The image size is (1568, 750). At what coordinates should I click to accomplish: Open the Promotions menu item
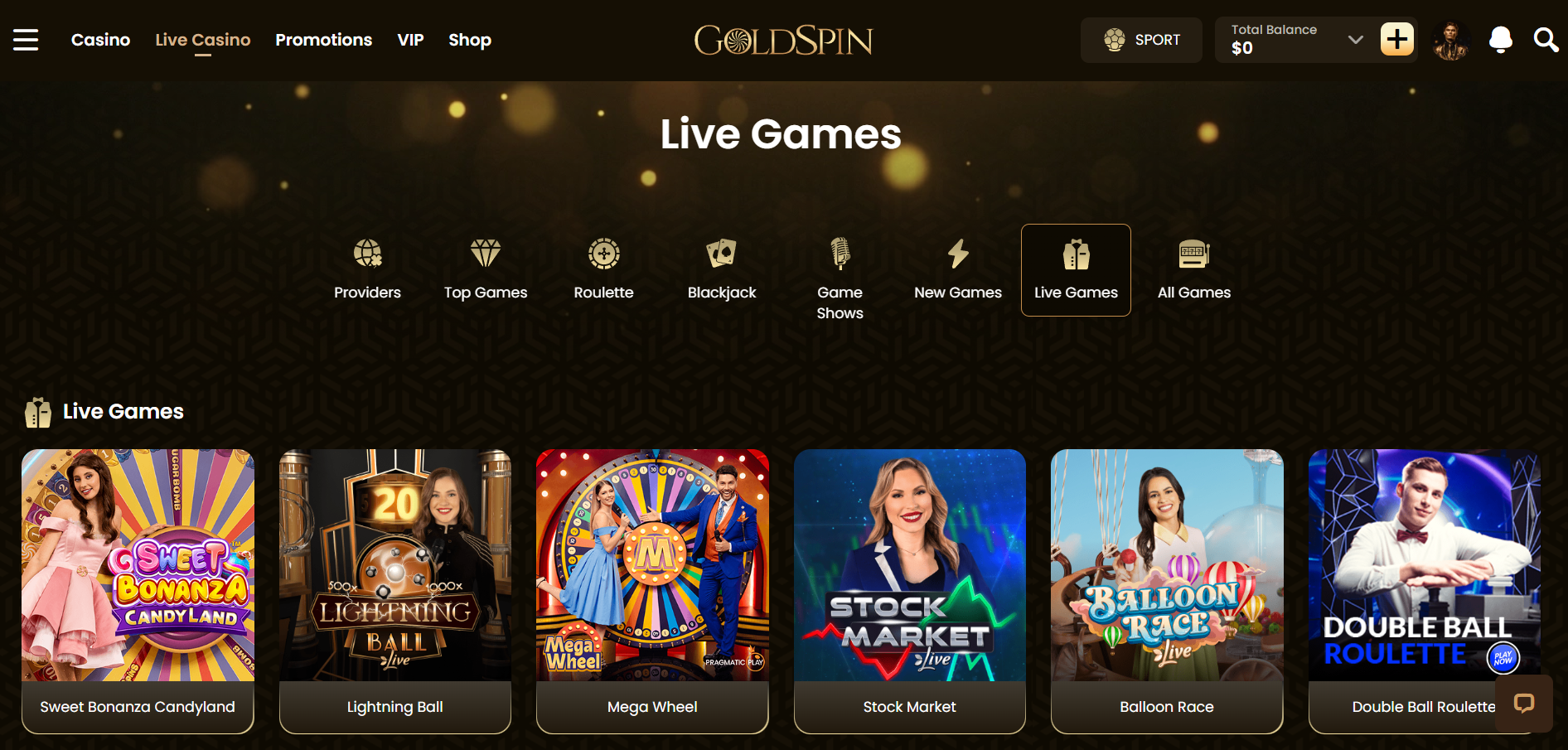click(323, 40)
